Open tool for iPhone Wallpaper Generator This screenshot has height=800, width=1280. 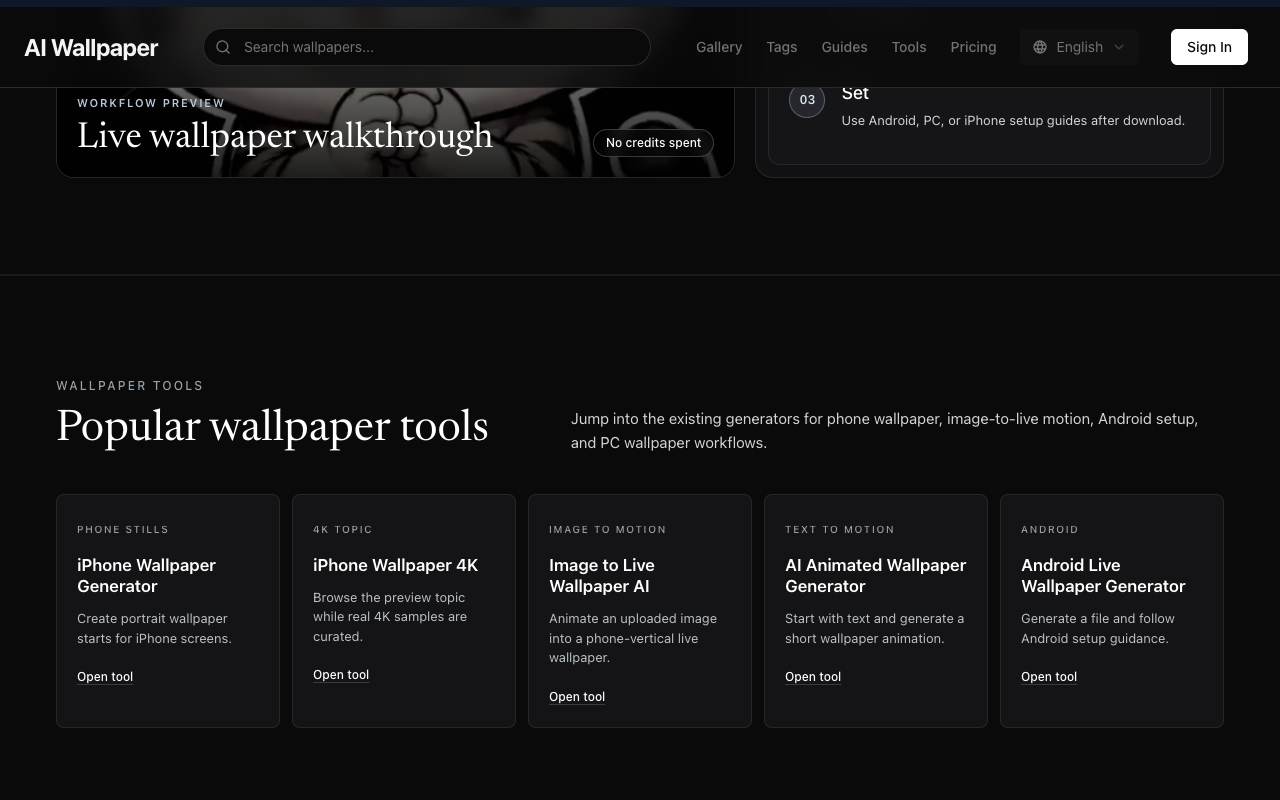[105, 677]
